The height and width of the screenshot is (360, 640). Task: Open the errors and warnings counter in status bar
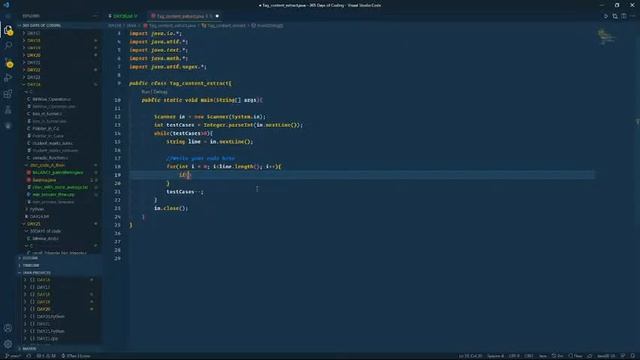point(46,356)
